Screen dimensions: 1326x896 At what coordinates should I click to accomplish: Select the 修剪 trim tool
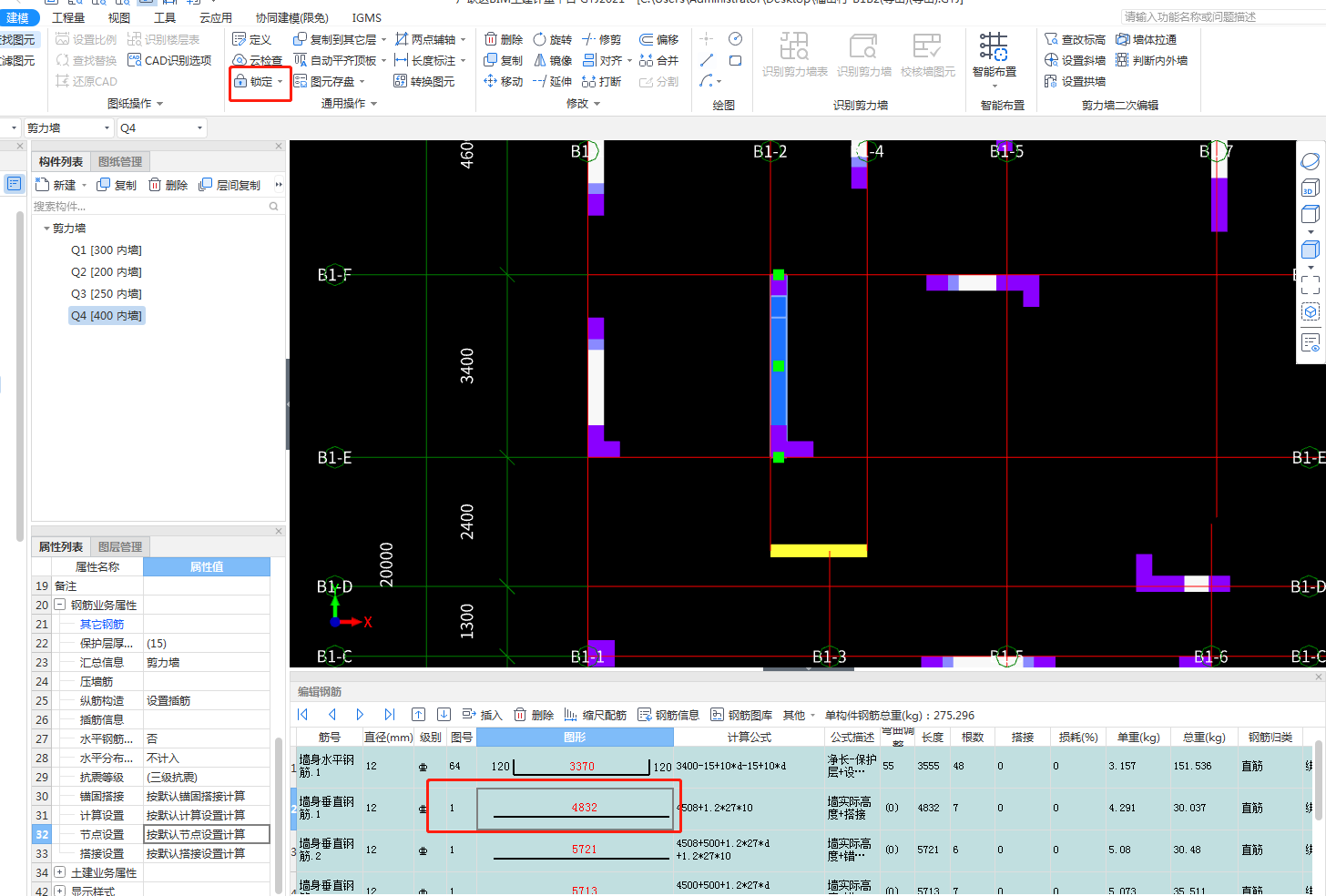(x=602, y=39)
